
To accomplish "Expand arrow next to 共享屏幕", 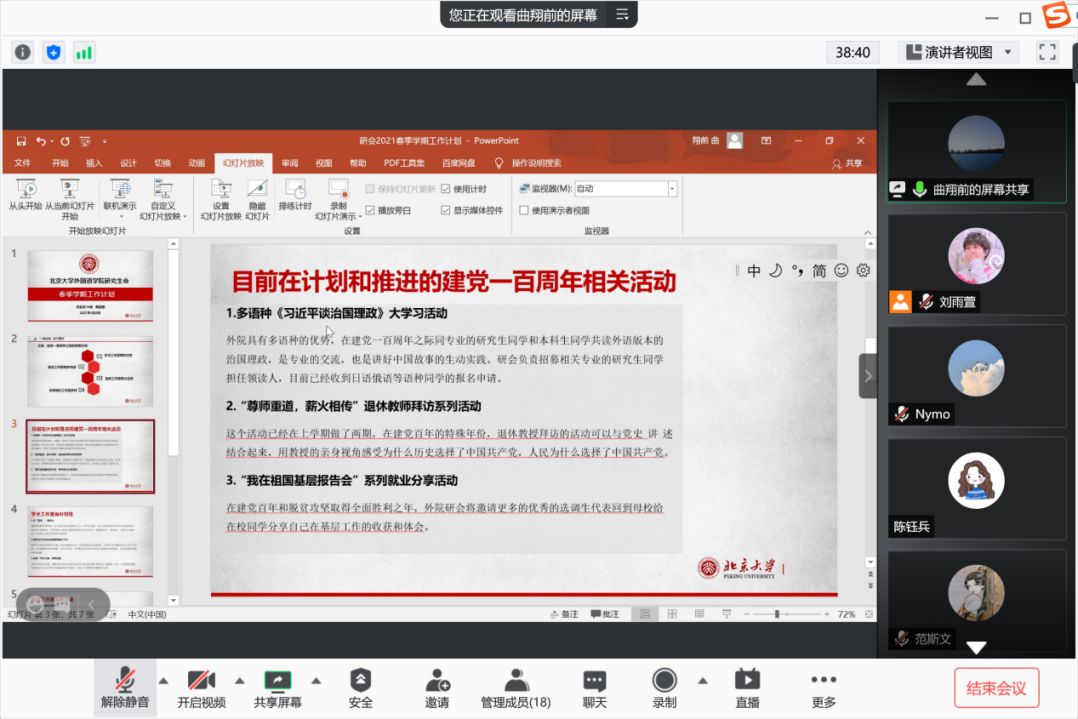I will tap(316, 681).
